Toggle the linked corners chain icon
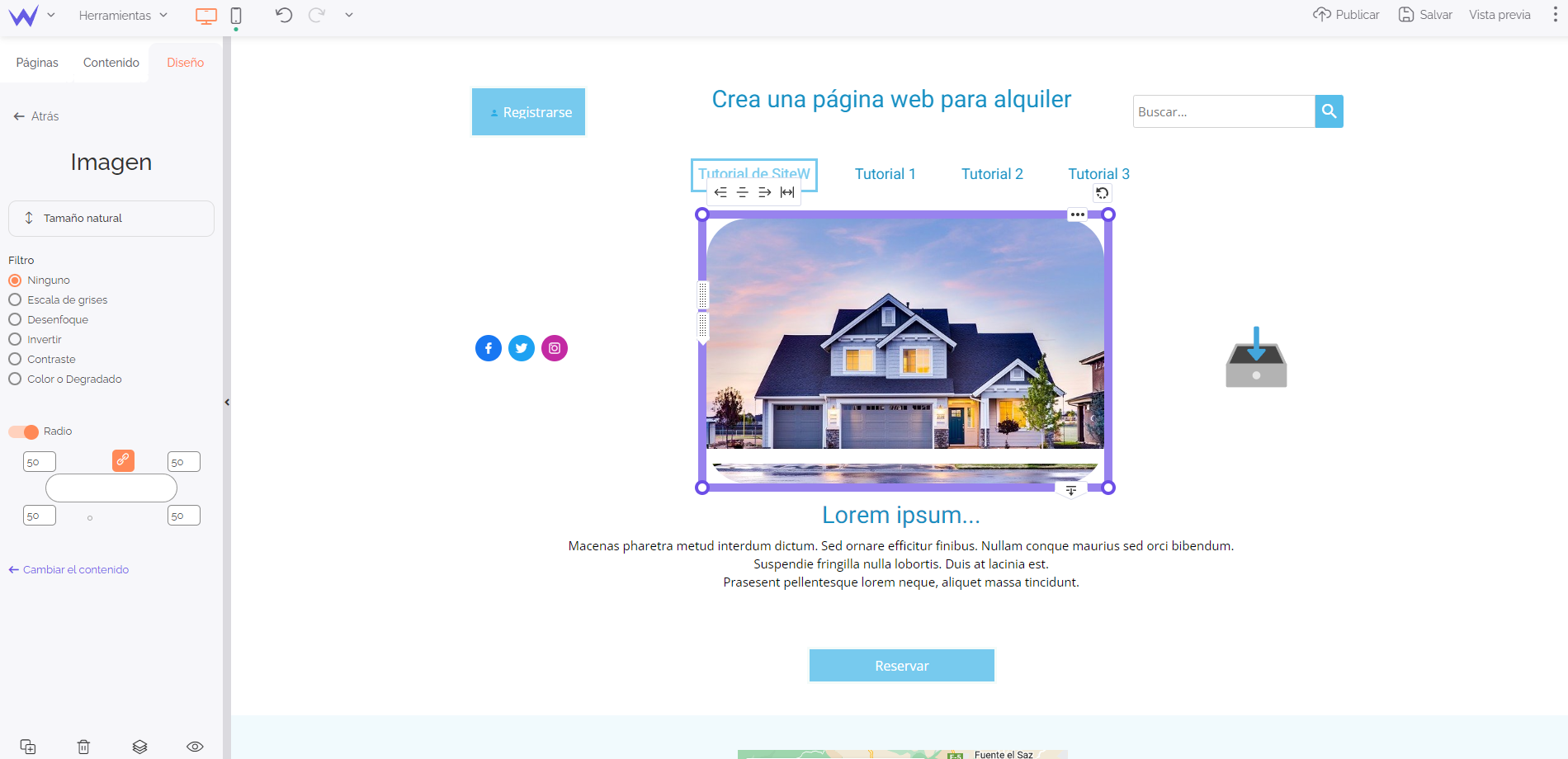Image resolution: width=1568 pixels, height=759 pixels. (x=123, y=460)
